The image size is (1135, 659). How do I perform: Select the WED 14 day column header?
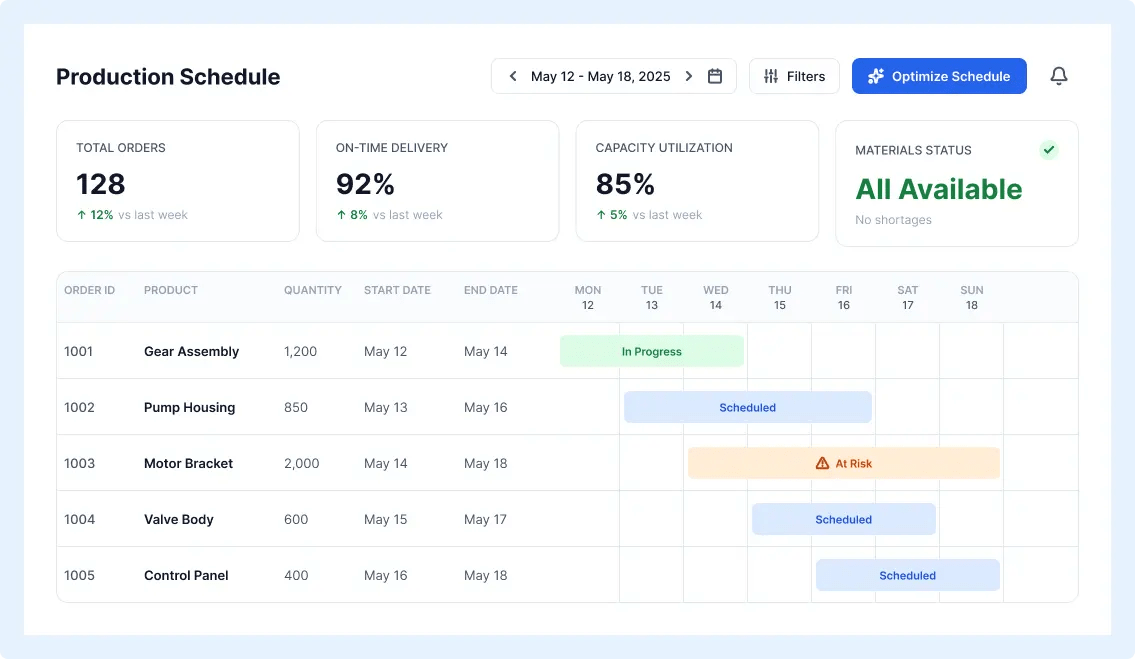coord(715,298)
